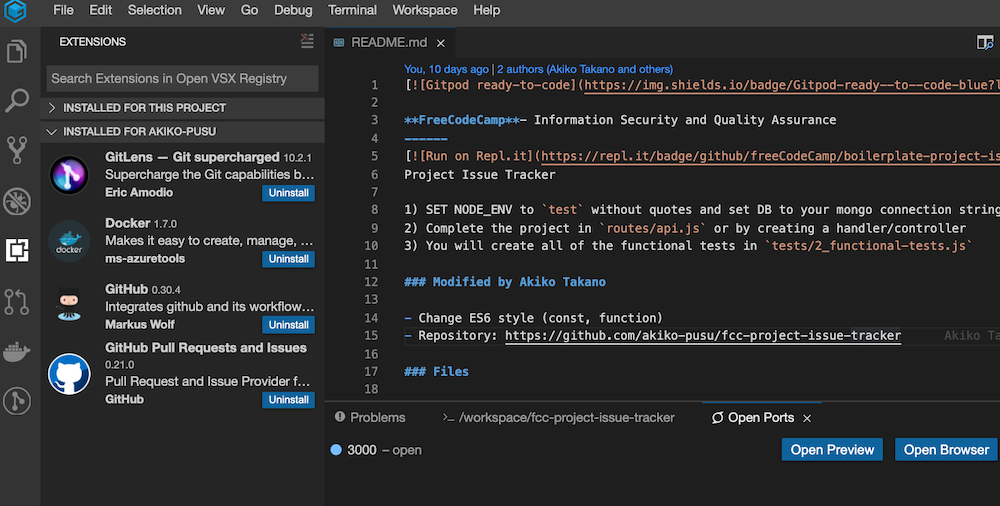Click the Docker extension logo
The image size is (1000, 506).
tap(69, 241)
